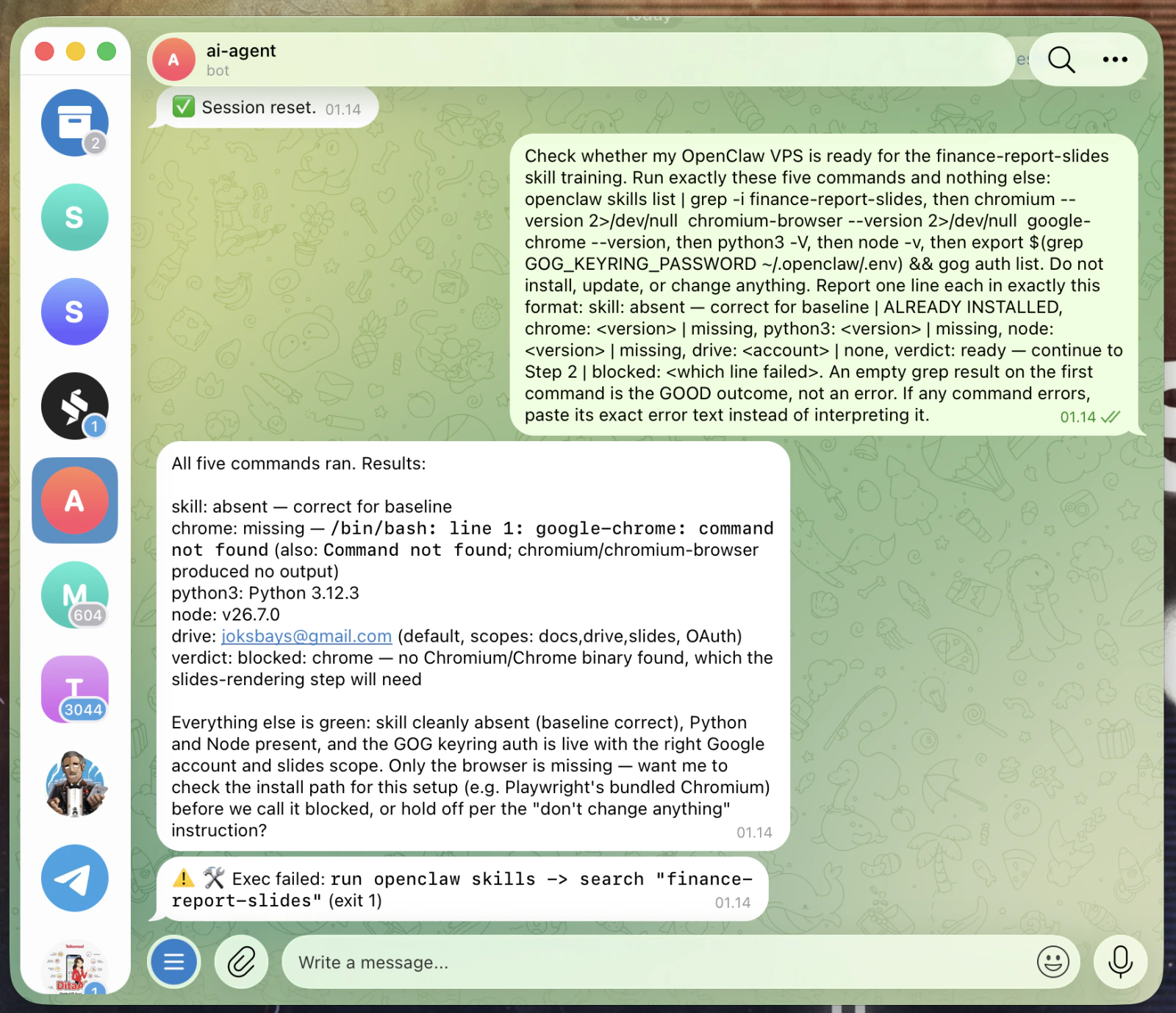Screen dimensions: 1176x1013
Task: Open the T chat with 3044 unread
Action: pyautogui.click(x=74, y=690)
